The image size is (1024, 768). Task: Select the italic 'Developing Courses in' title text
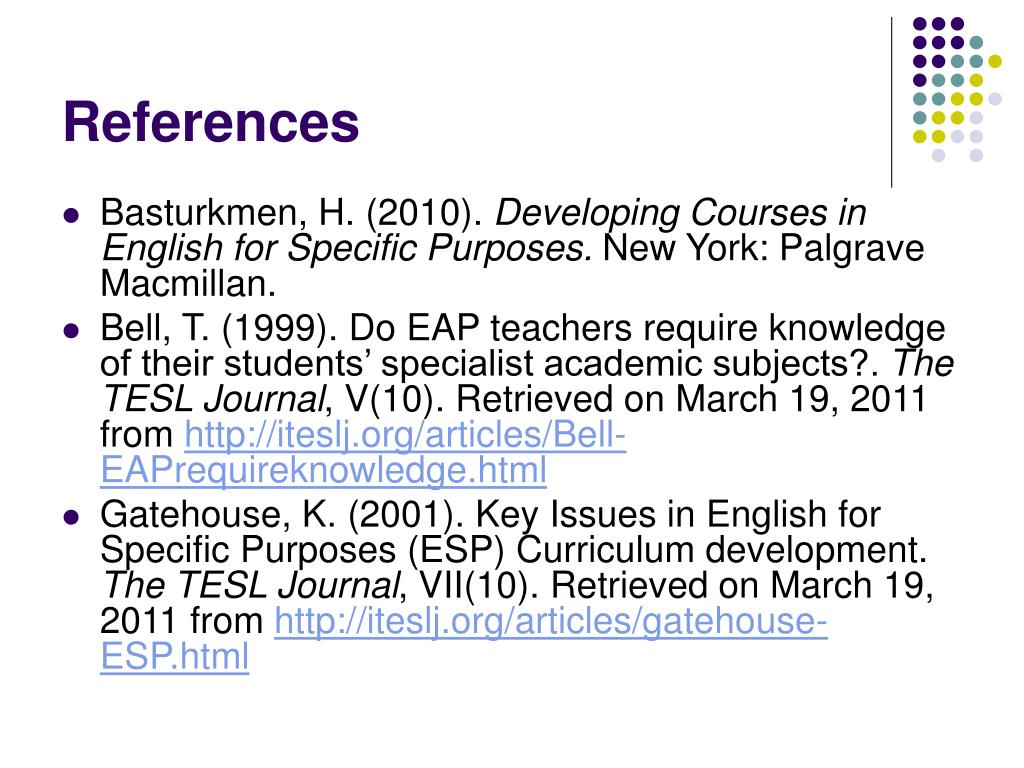tap(680, 213)
